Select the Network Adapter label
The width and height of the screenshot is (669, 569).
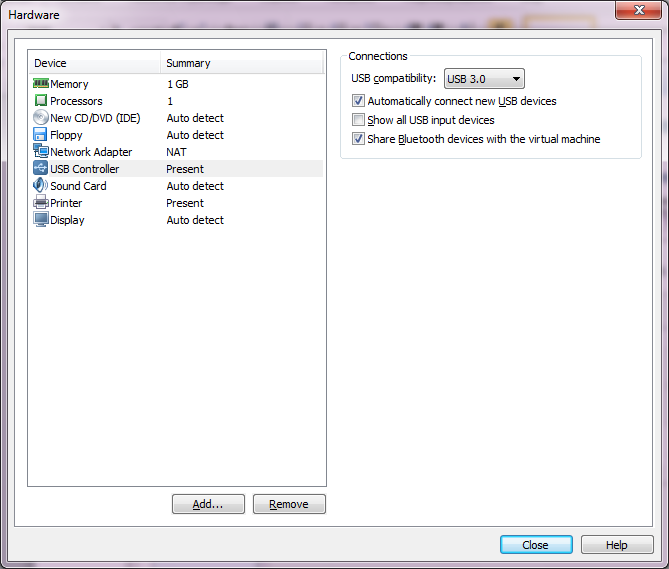tap(91, 152)
